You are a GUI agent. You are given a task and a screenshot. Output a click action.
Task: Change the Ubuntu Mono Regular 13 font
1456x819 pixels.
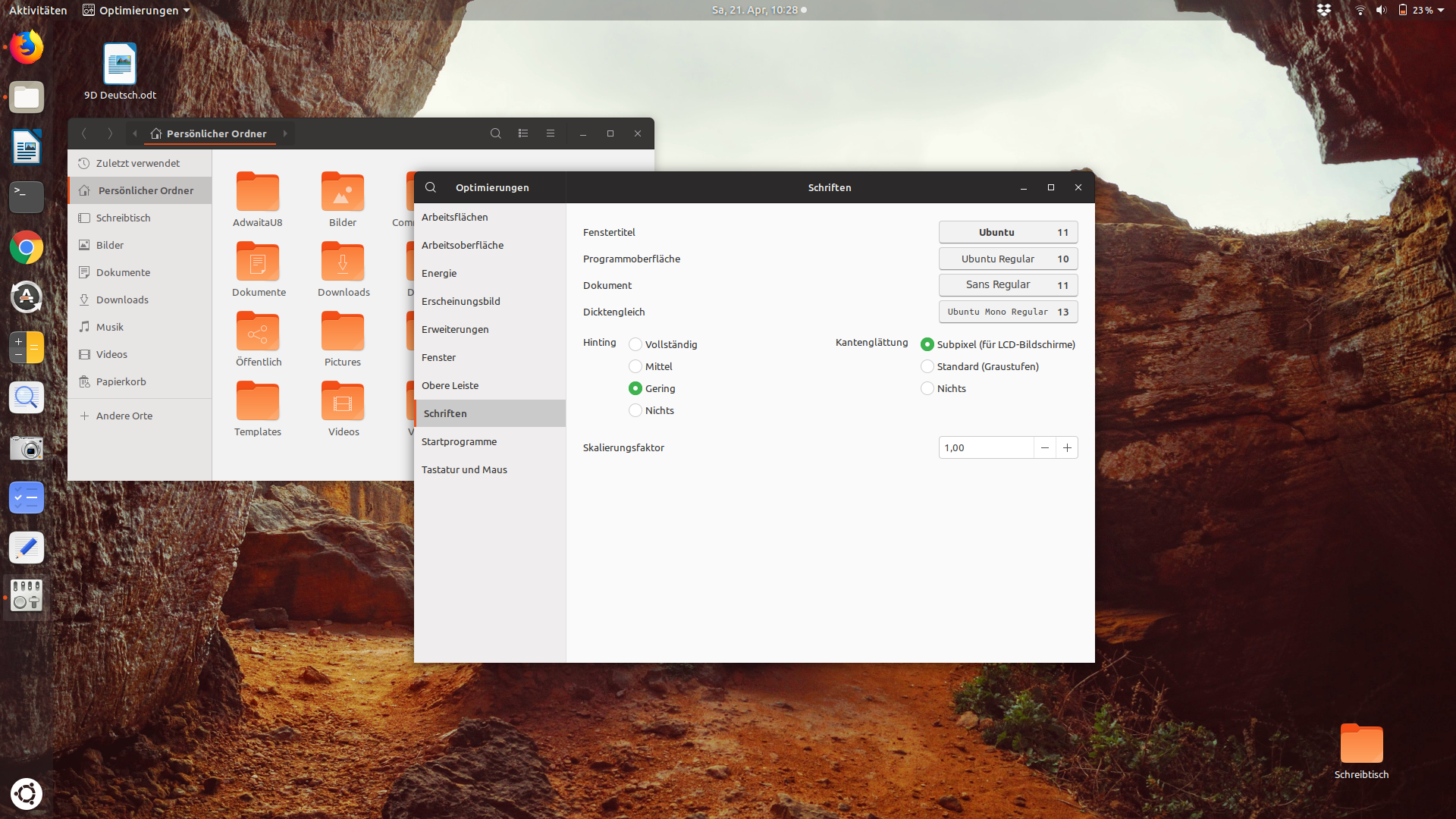(1008, 312)
